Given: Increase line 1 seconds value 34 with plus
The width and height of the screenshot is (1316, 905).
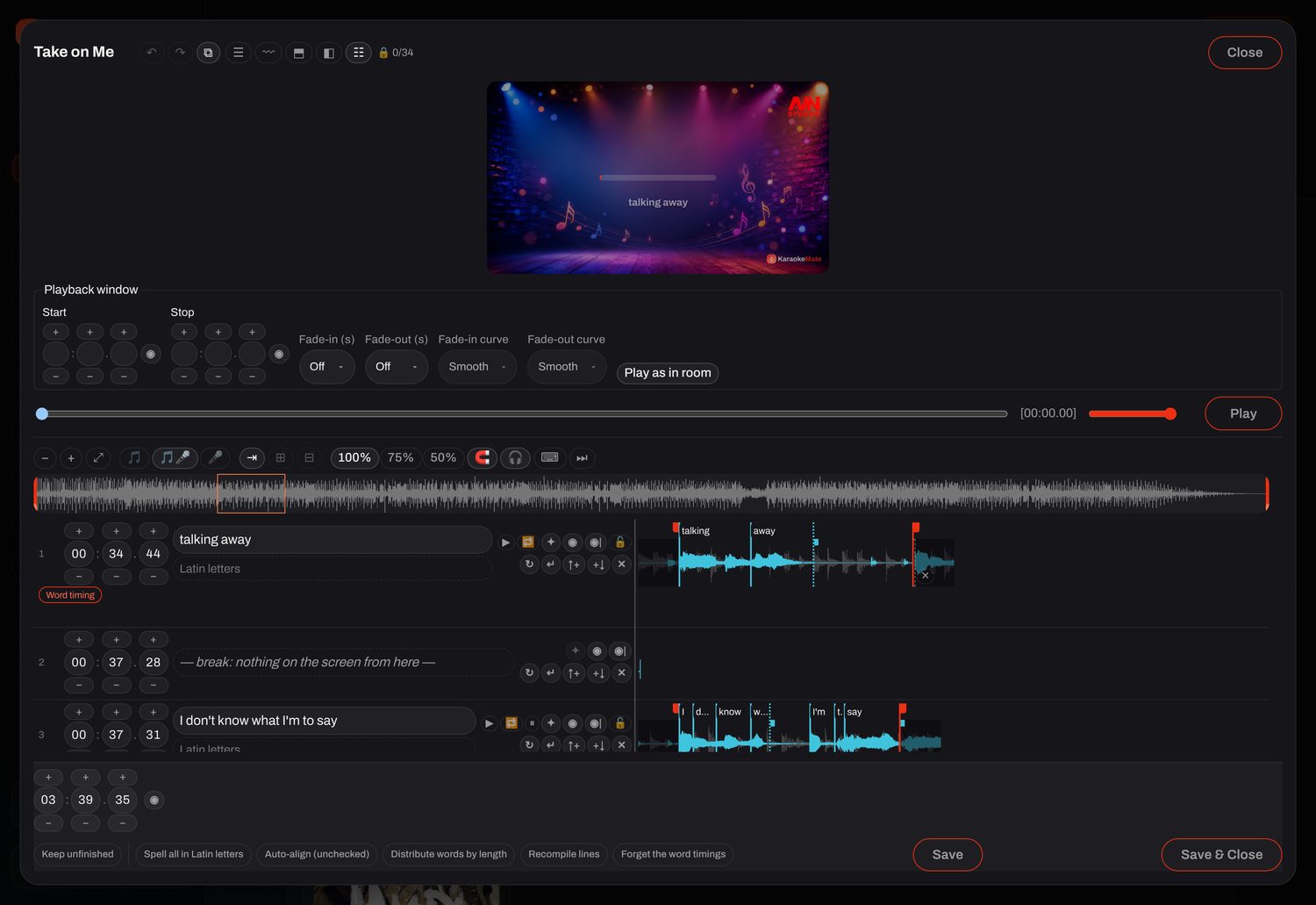Looking at the screenshot, I should pos(116,531).
